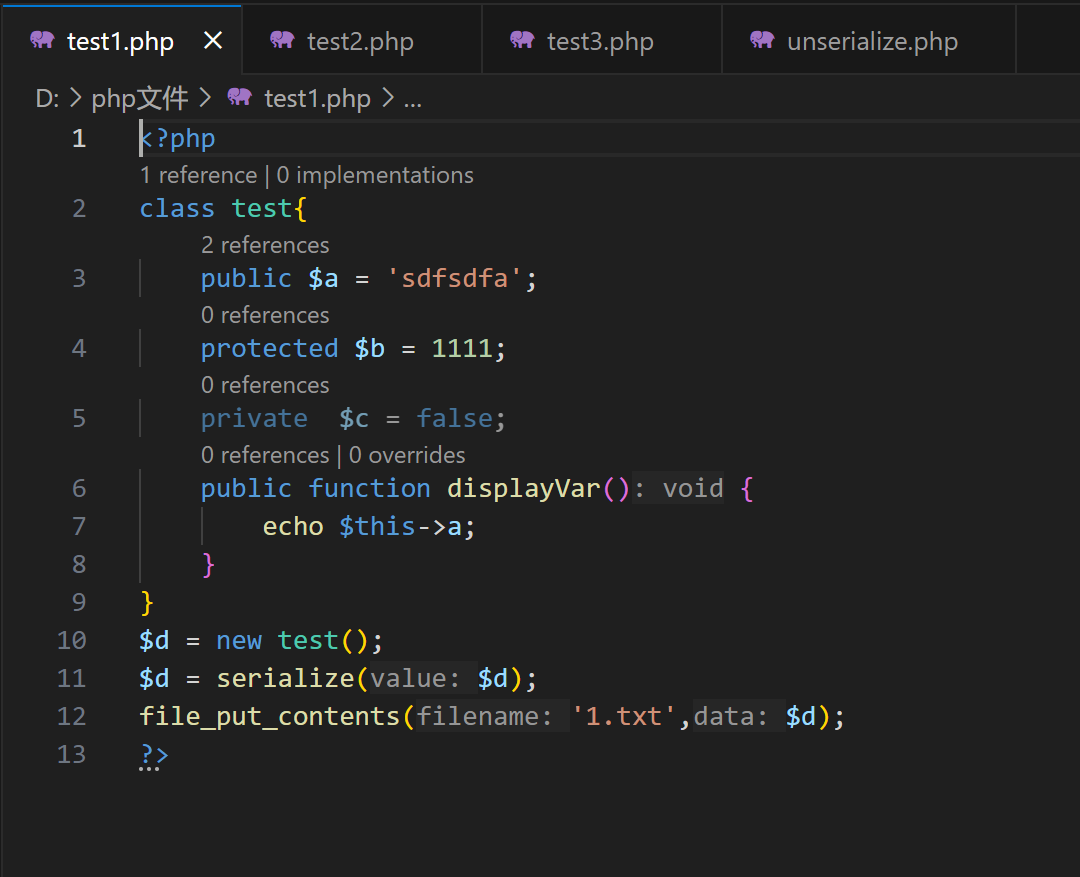Click 'new' keyword on line 10
The width and height of the screenshot is (1080, 877).
(239, 641)
